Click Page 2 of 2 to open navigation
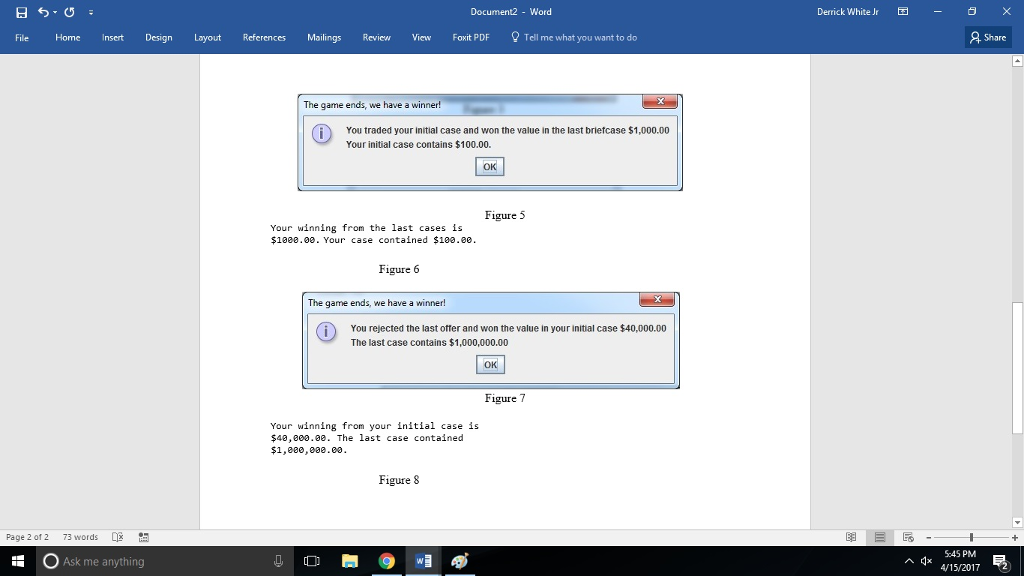Image resolution: width=1024 pixels, height=576 pixels. pyautogui.click(x=27, y=537)
